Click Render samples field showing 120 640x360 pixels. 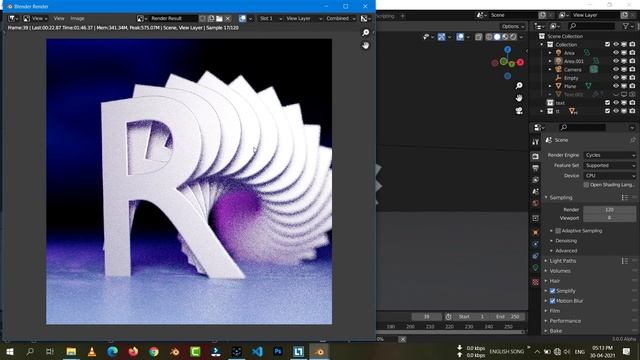609,210
